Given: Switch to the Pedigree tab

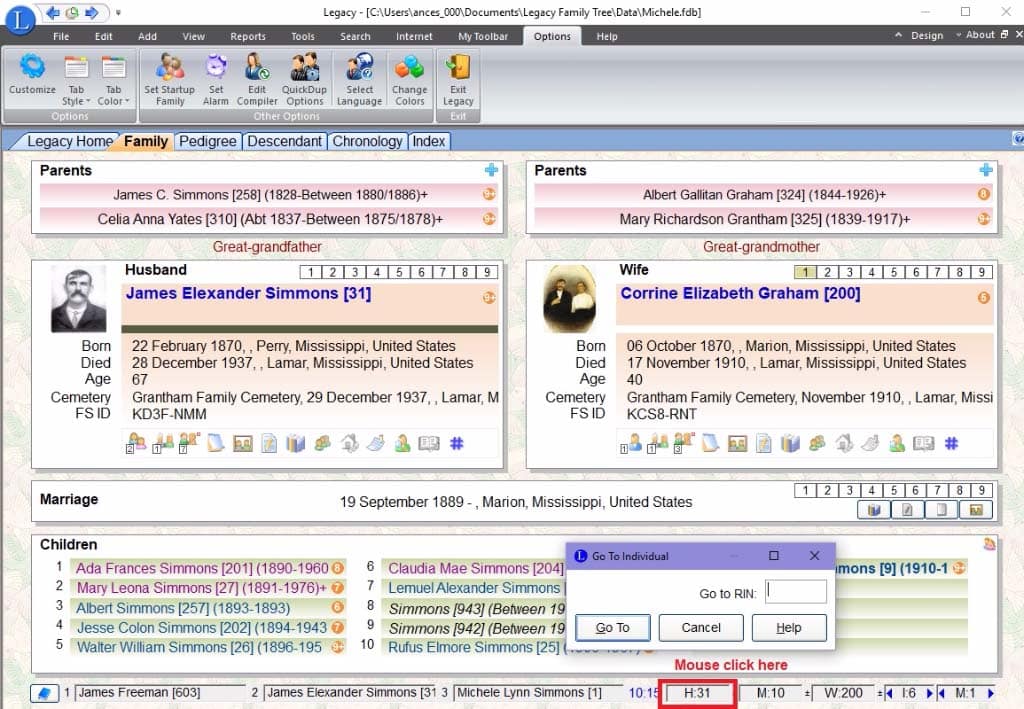Looking at the screenshot, I should coord(208,141).
